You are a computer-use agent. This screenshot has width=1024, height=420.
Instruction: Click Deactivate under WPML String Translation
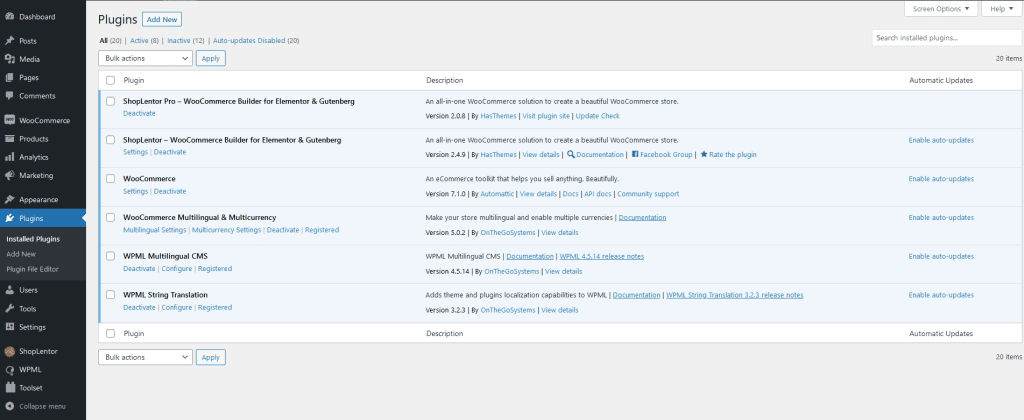(x=139, y=308)
